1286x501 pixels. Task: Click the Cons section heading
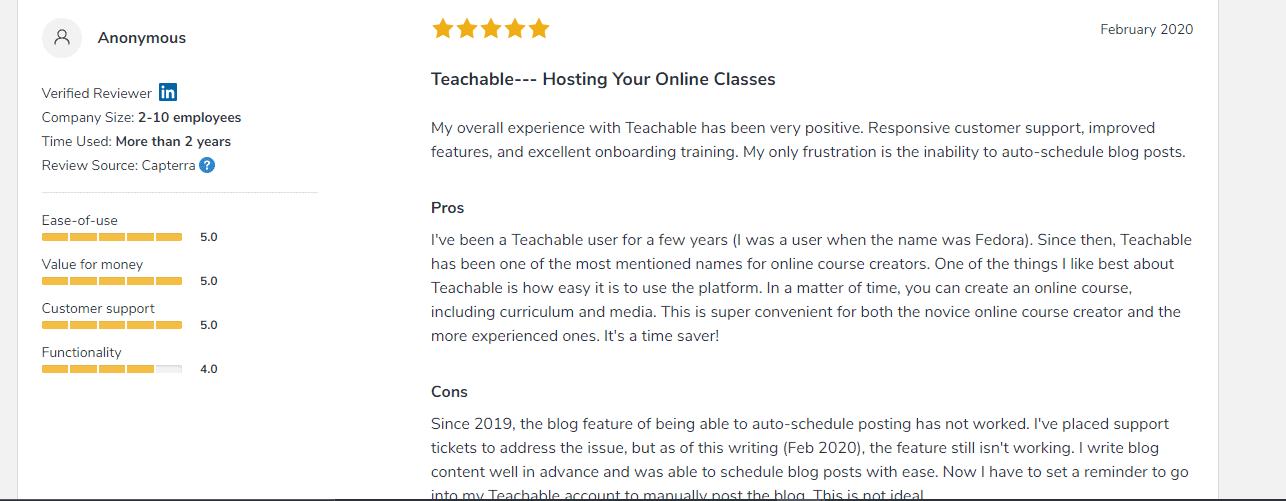449,392
